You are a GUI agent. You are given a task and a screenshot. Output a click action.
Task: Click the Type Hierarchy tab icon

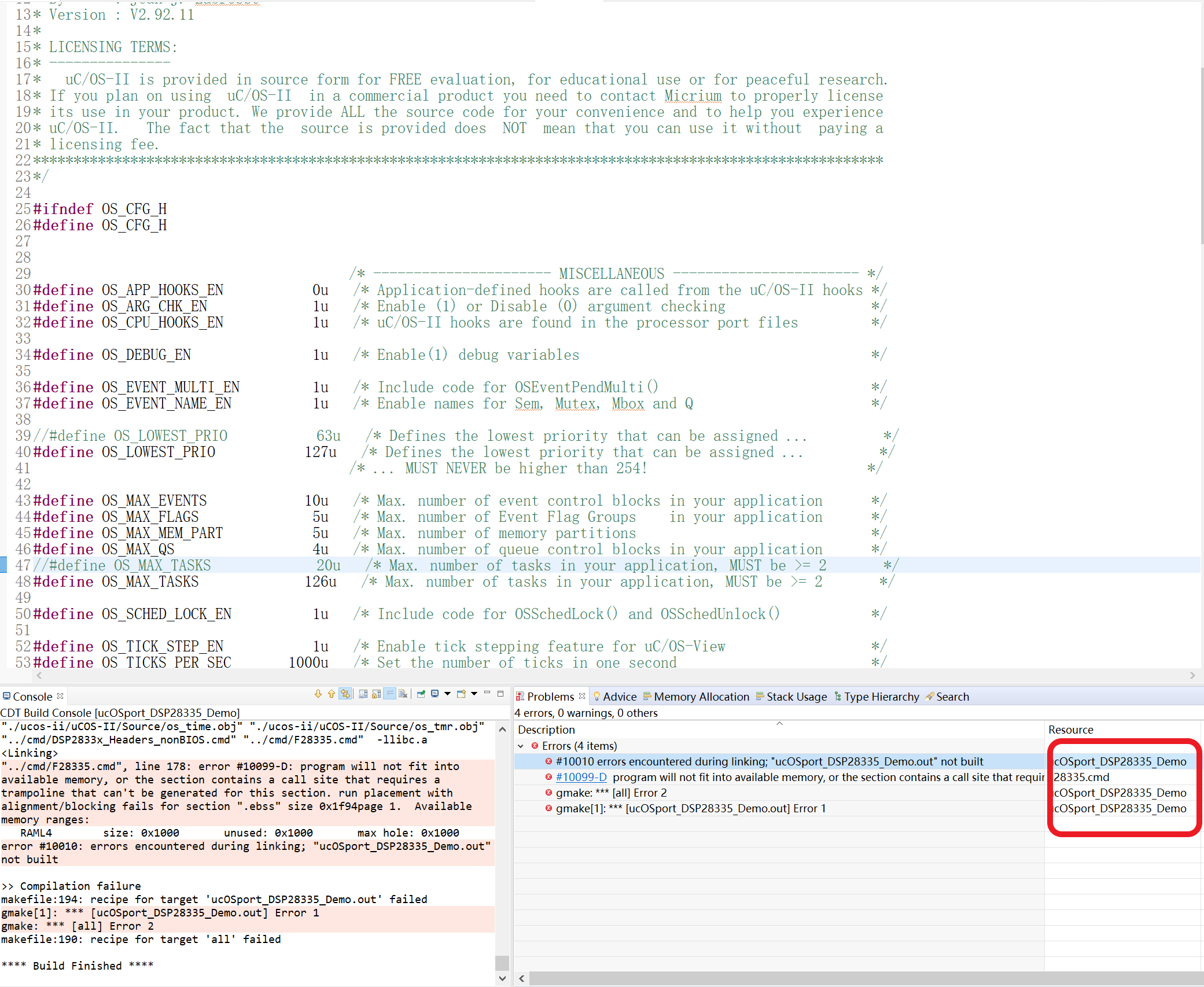click(838, 696)
